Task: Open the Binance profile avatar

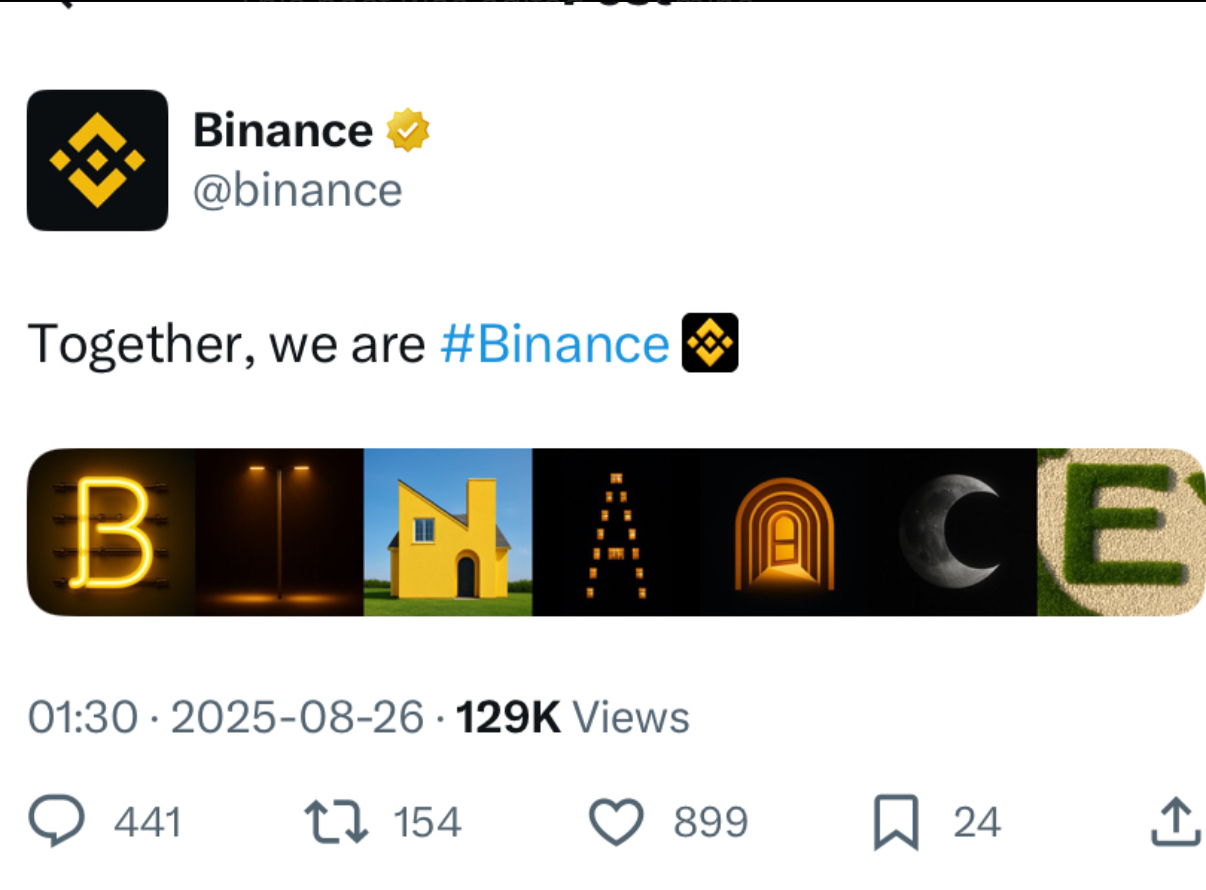Action: point(97,160)
